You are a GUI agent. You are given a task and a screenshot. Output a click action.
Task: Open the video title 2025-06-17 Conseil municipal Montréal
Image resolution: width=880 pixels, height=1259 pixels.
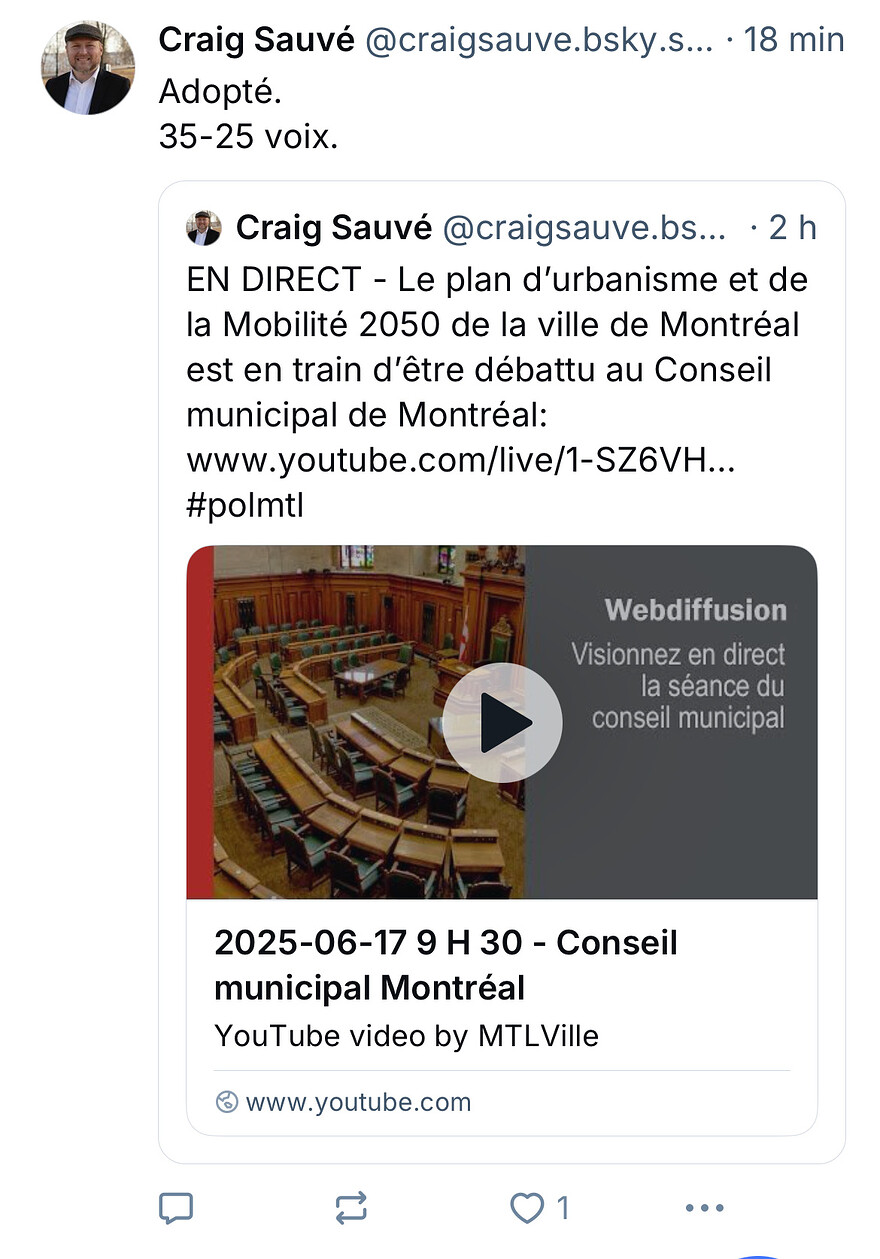(x=446, y=965)
